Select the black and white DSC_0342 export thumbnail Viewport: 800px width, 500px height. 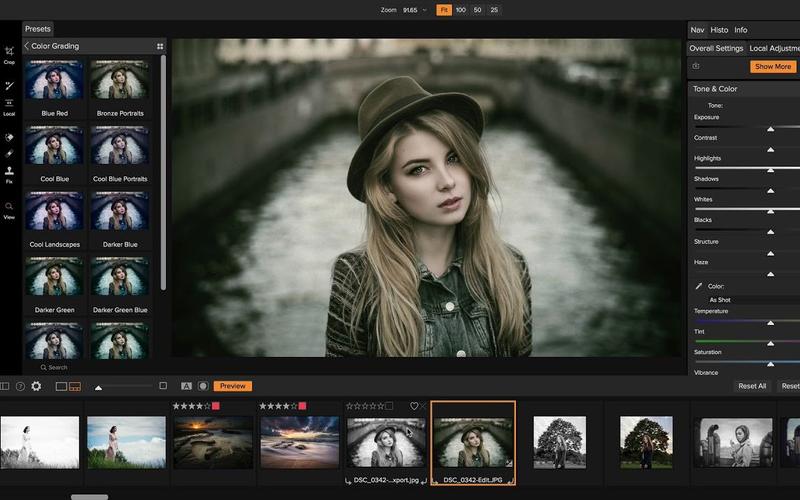coord(386,443)
